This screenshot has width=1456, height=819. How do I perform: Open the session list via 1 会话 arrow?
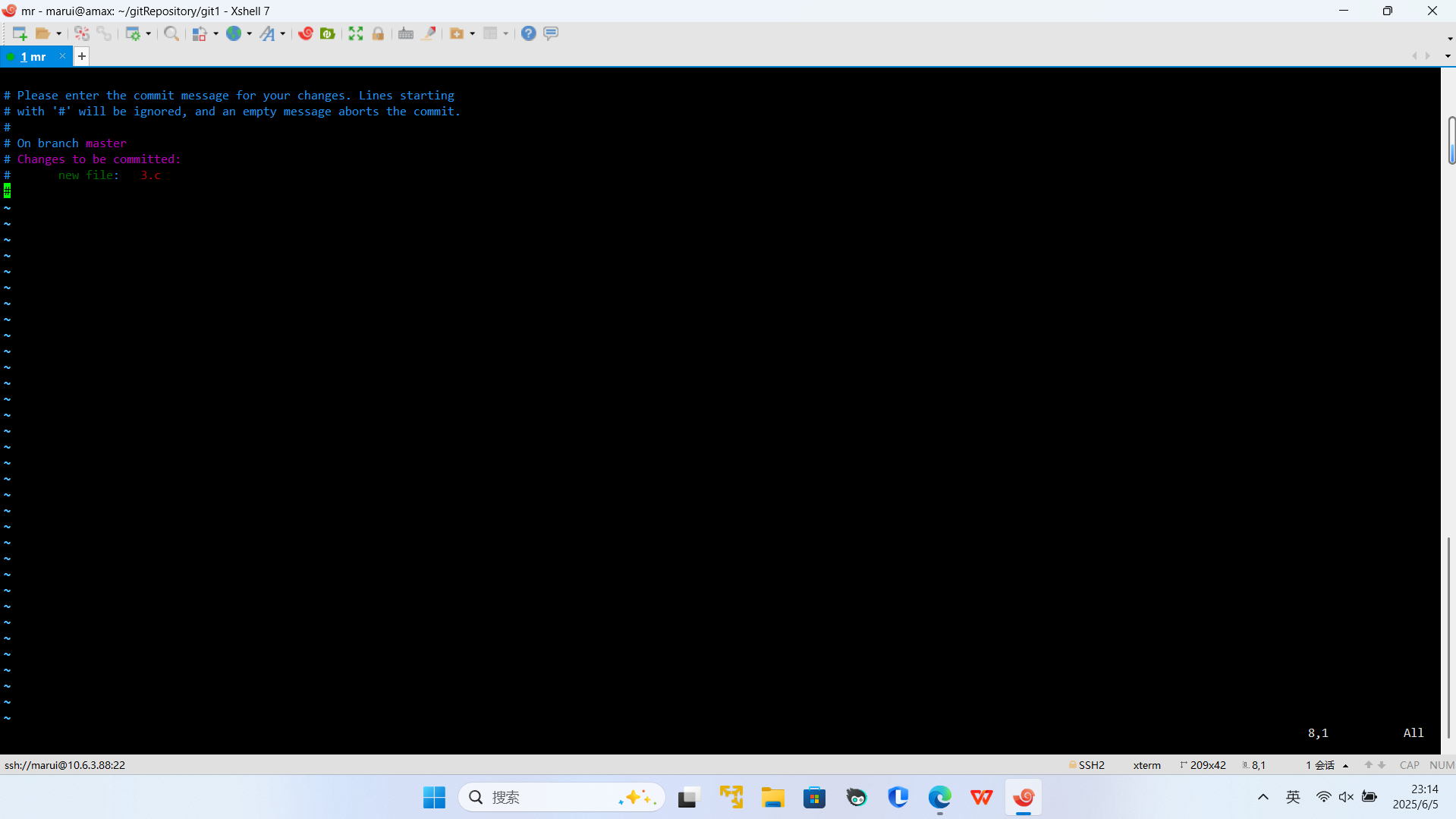click(1347, 765)
